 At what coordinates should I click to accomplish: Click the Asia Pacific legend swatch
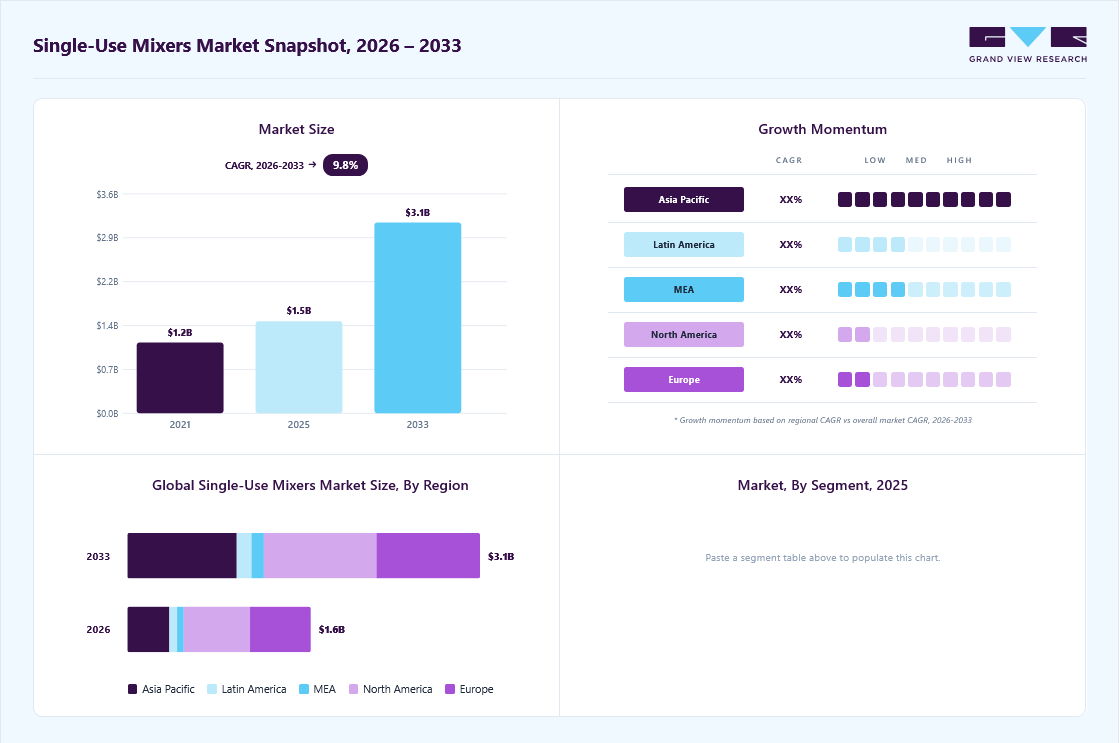click(132, 689)
